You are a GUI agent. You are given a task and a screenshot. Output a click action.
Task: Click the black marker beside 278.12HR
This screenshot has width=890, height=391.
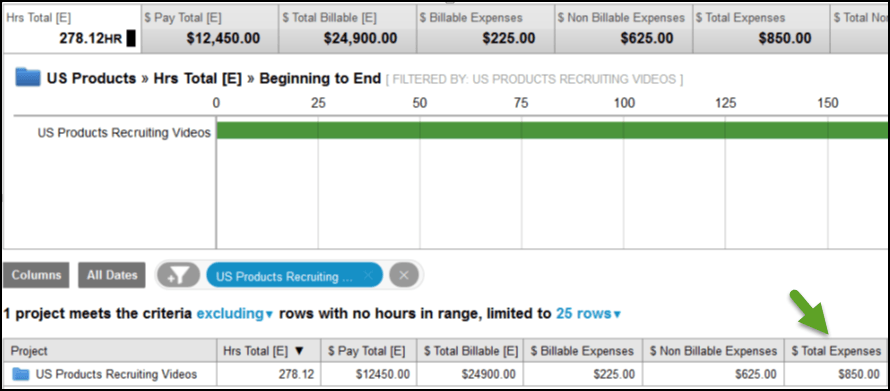tap(131, 39)
